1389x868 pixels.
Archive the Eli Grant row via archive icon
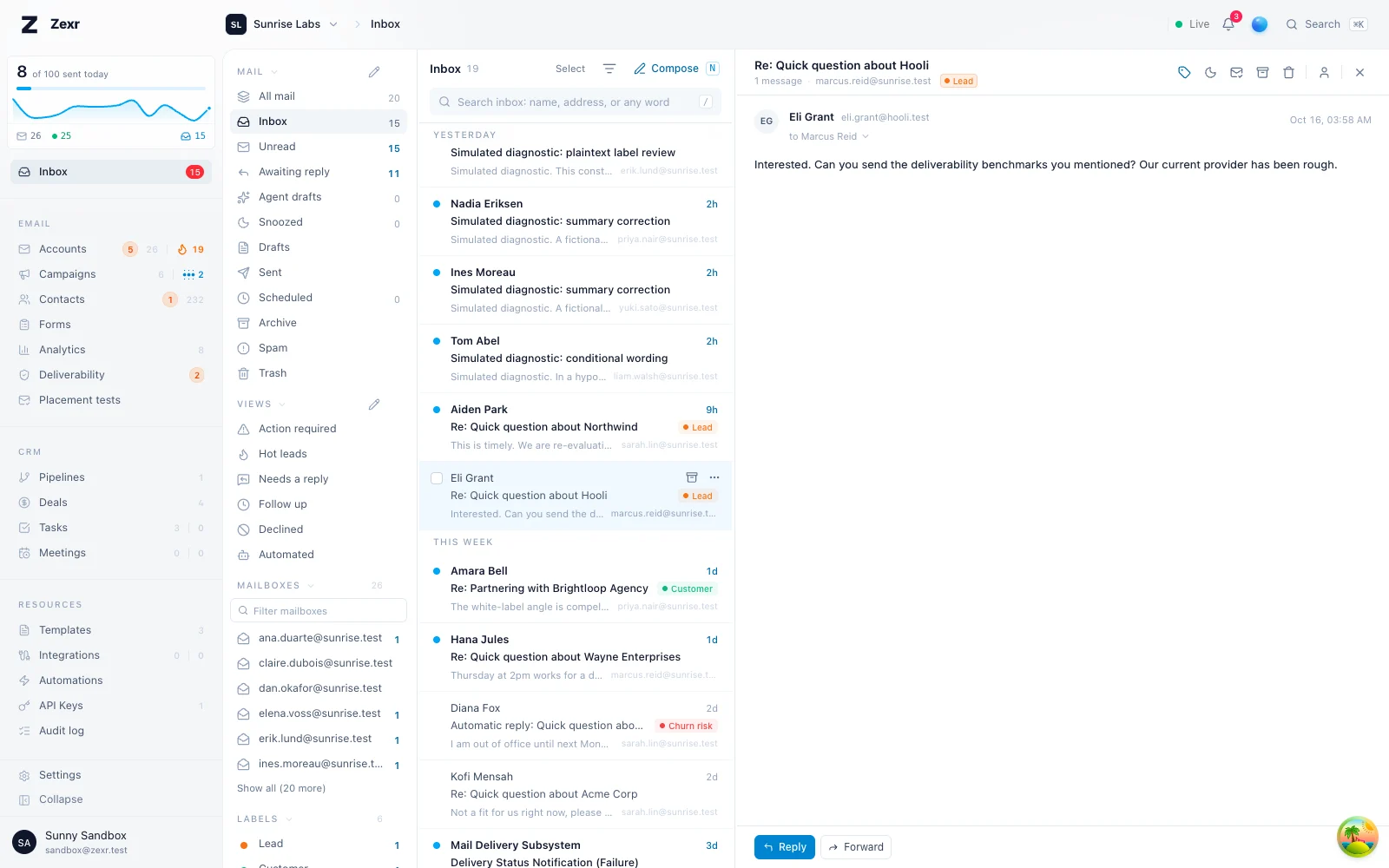point(692,477)
